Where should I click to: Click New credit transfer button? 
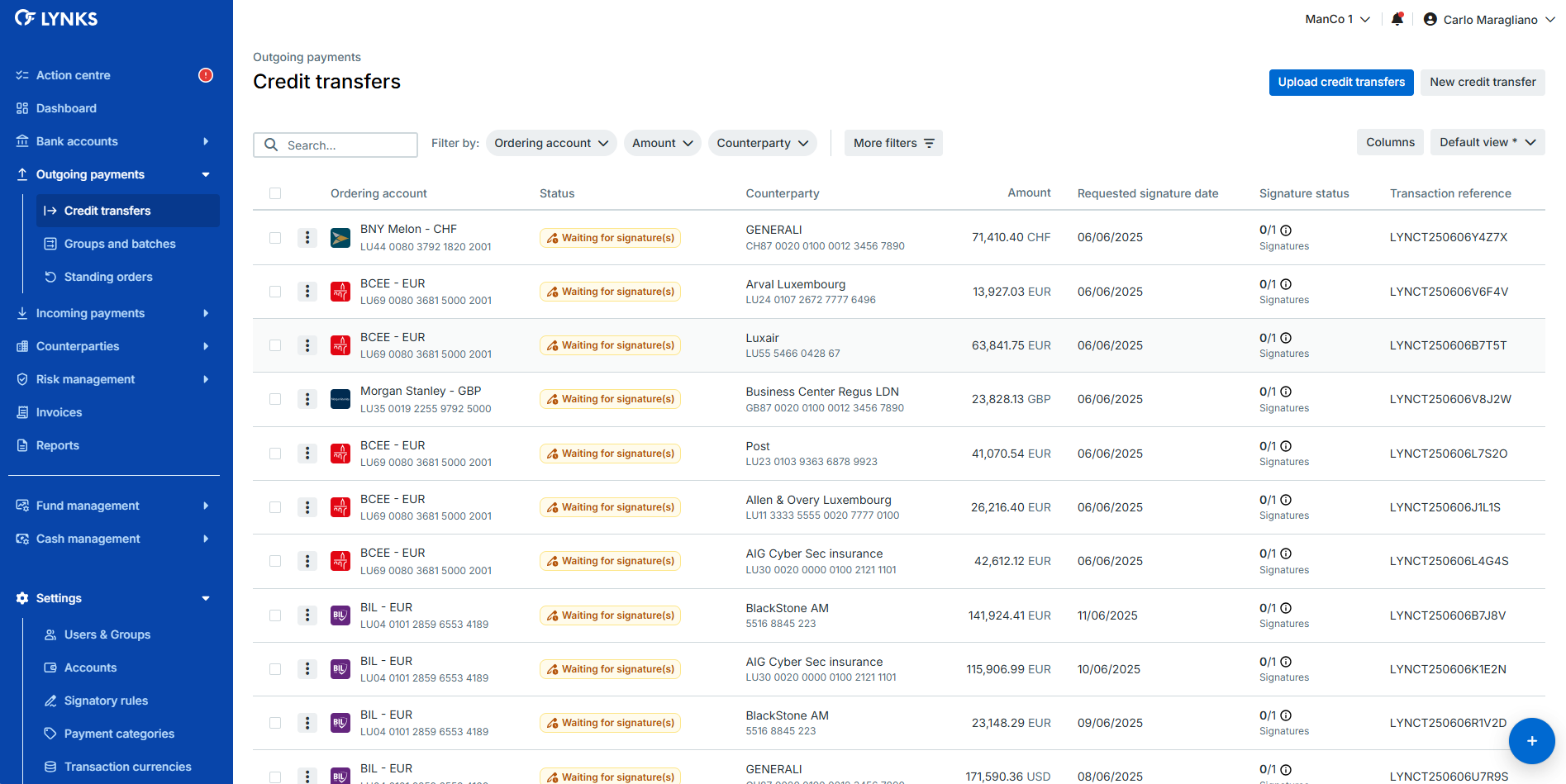(1483, 82)
